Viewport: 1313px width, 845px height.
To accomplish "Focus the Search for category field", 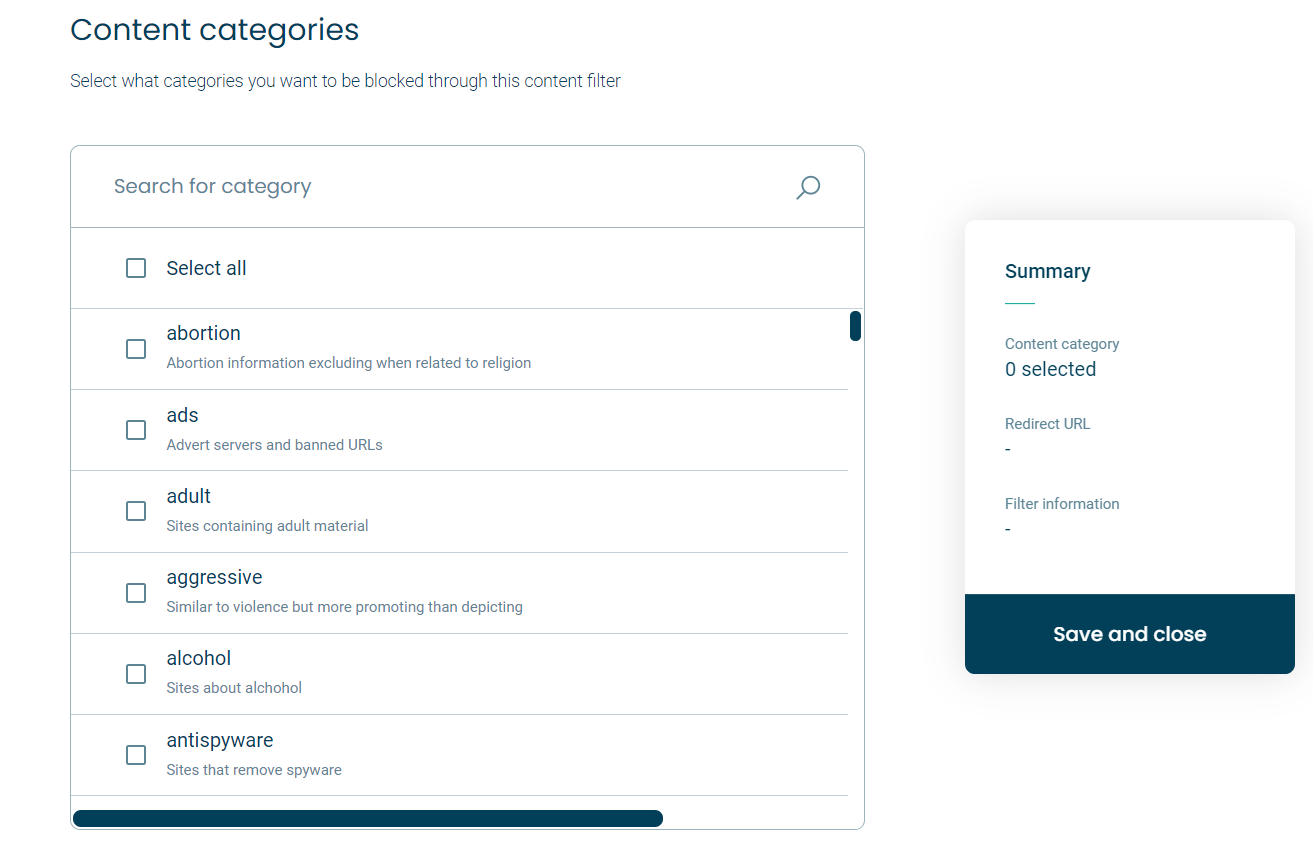I will coord(467,187).
